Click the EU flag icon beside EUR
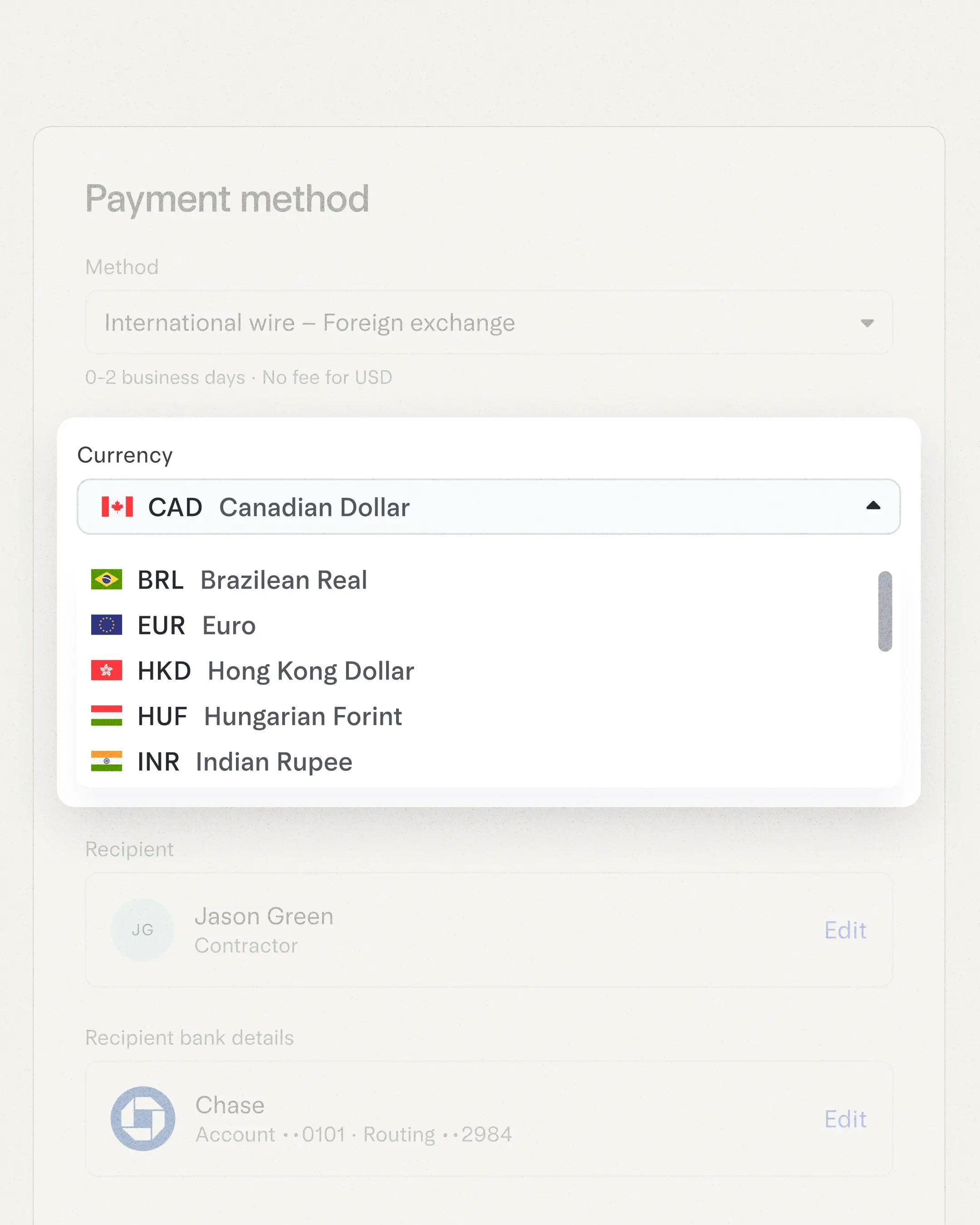 (107, 625)
